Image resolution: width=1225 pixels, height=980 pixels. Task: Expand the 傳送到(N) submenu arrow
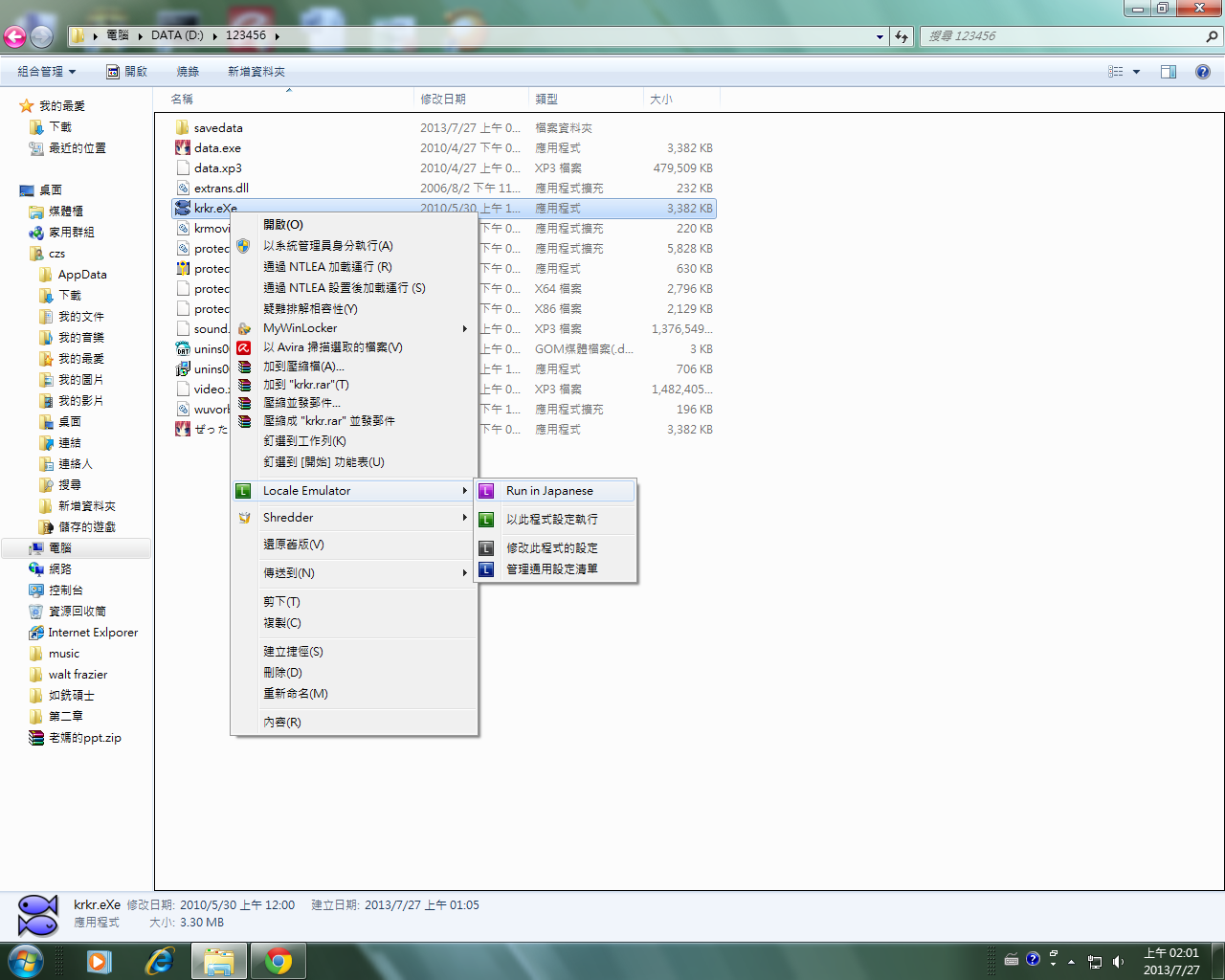[x=465, y=573]
